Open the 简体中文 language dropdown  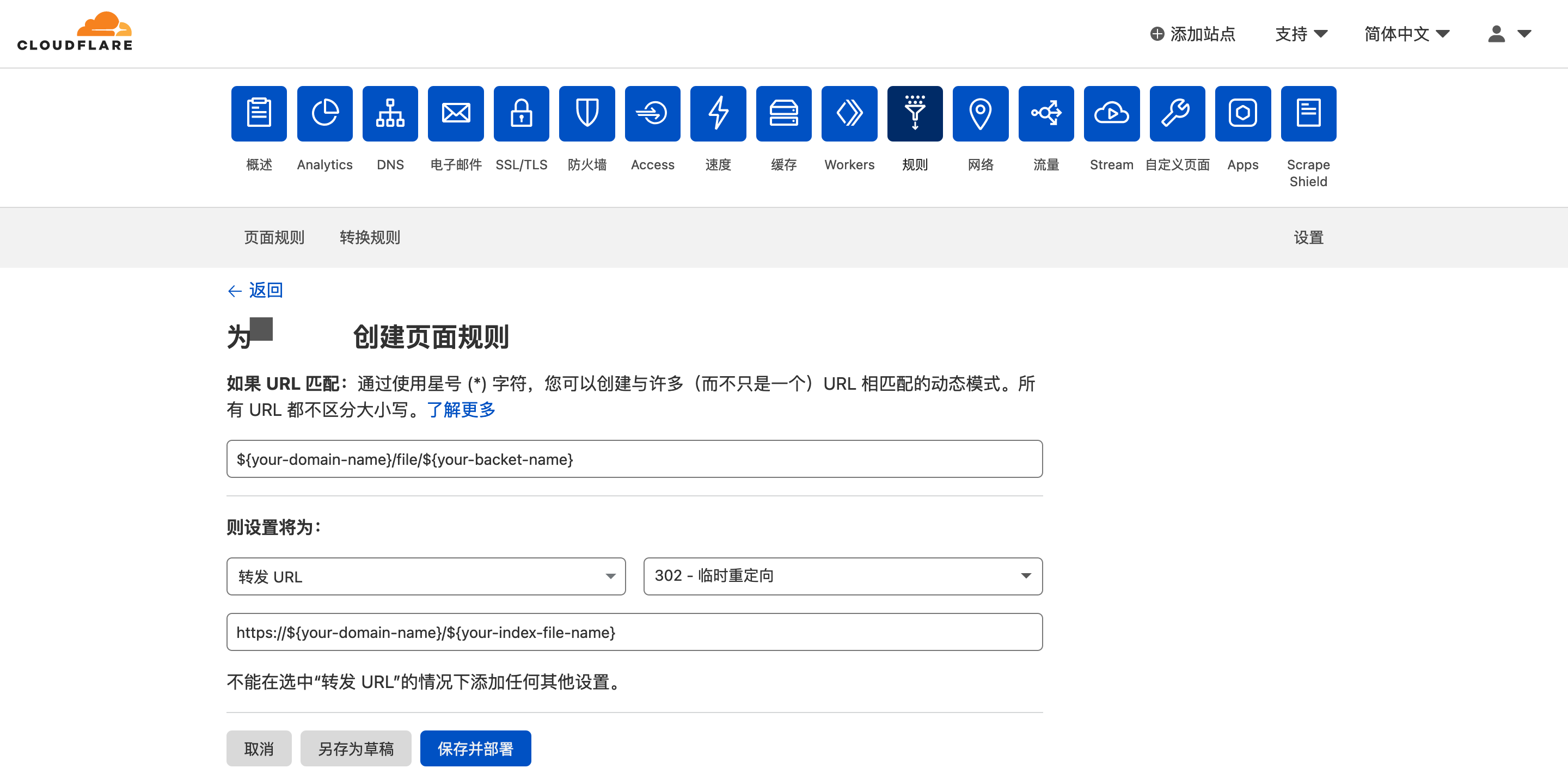(x=1406, y=33)
